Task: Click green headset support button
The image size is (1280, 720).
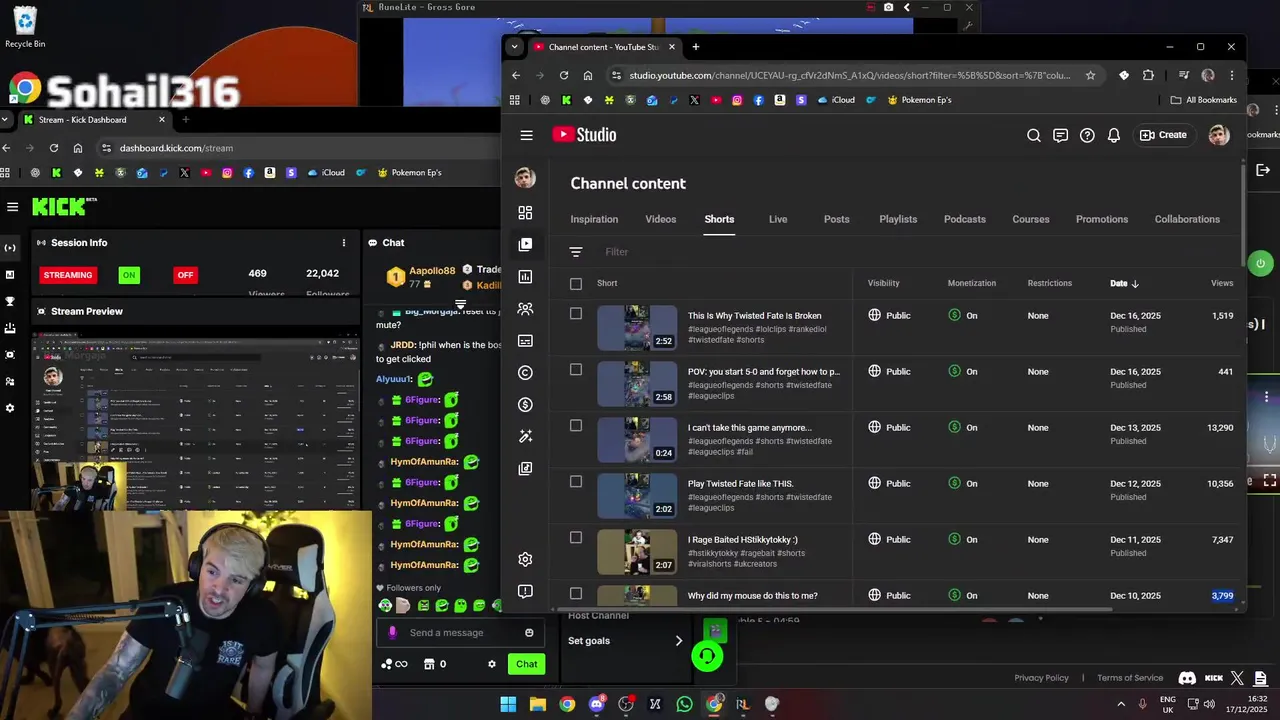Action: [707, 656]
